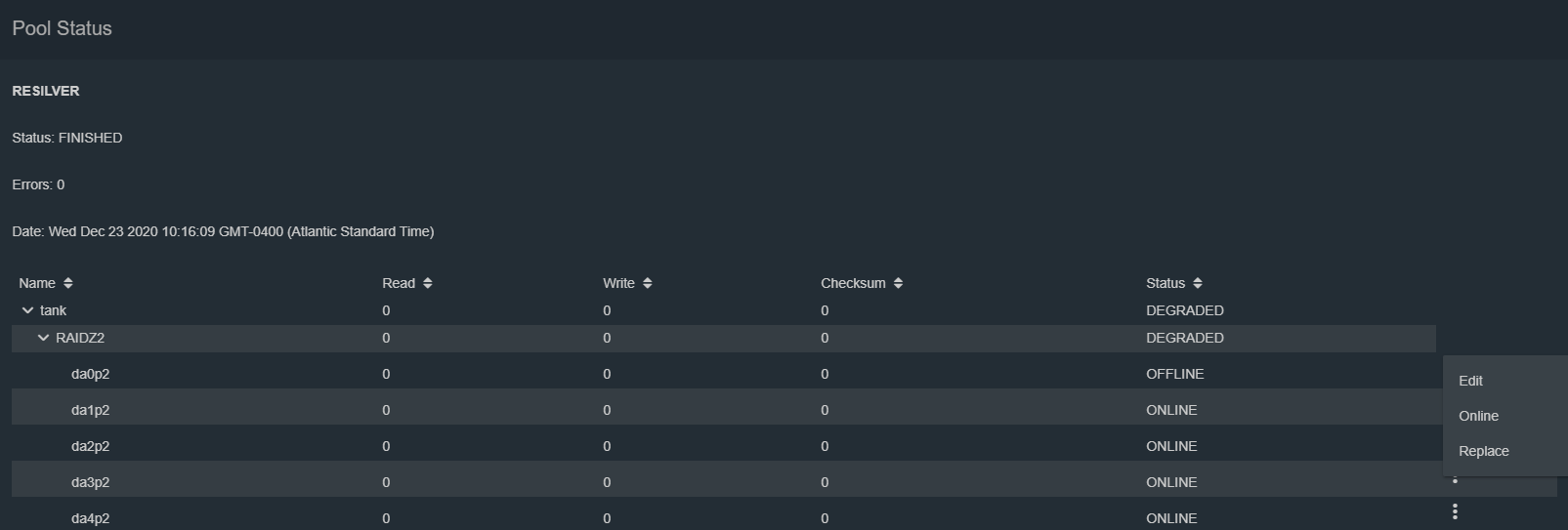Sort by the Status column sort icon
Image resolution: width=1568 pixels, height=530 pixels.
click(x=1198, y=283)
